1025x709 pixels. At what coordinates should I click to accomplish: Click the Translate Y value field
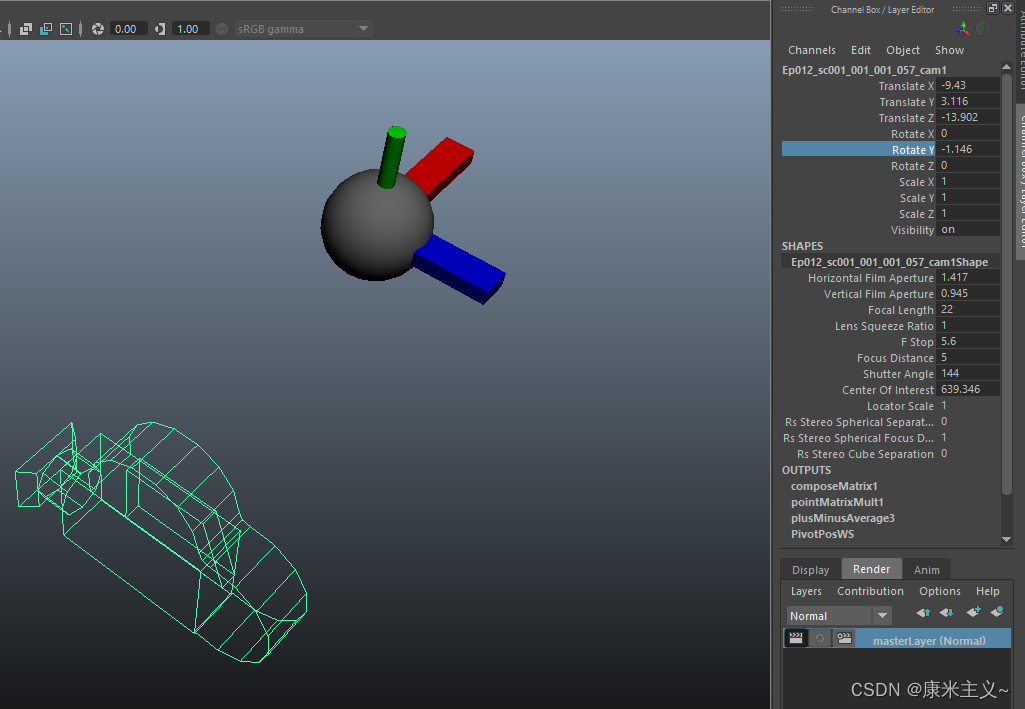point(967,101)
